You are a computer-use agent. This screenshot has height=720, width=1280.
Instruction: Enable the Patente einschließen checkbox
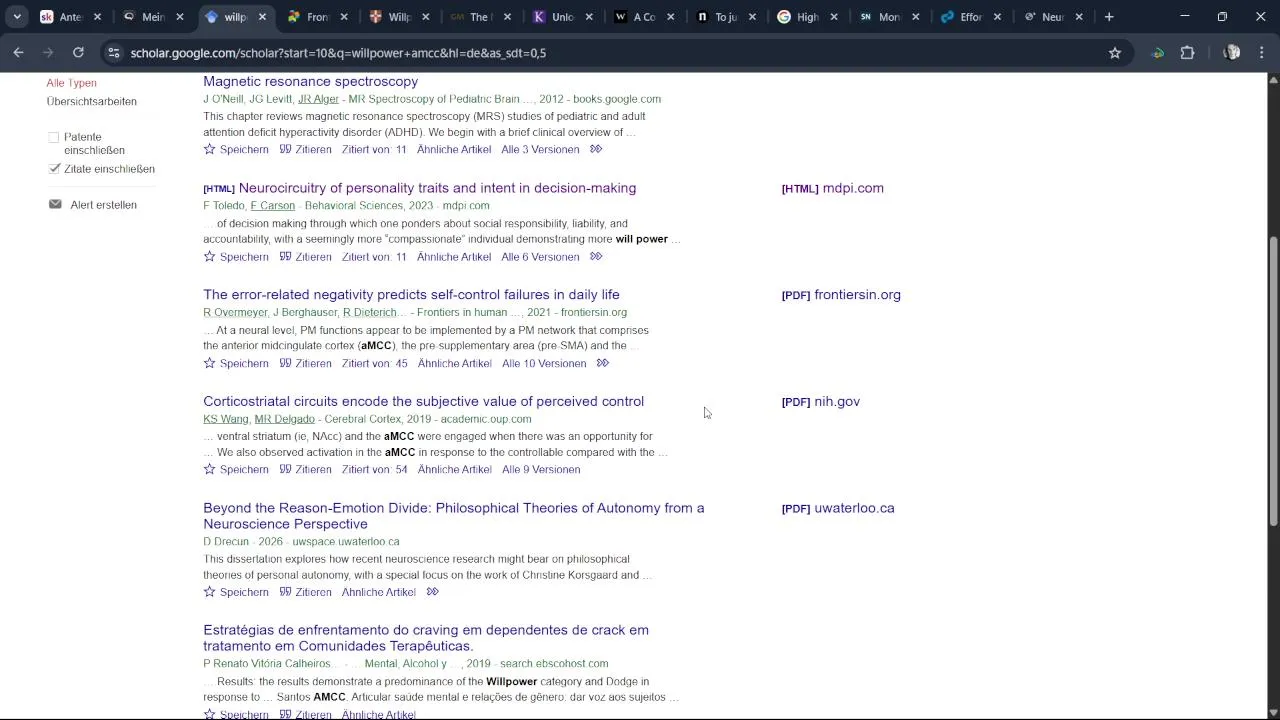[x=54, y=137]
